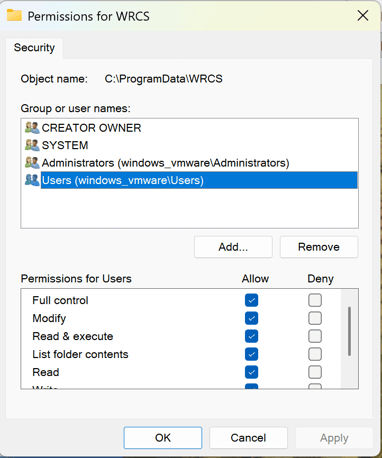Click the Cancel button
Viewport: 382px width, 458px height.
pyautogui.click(x=248, y=438)
